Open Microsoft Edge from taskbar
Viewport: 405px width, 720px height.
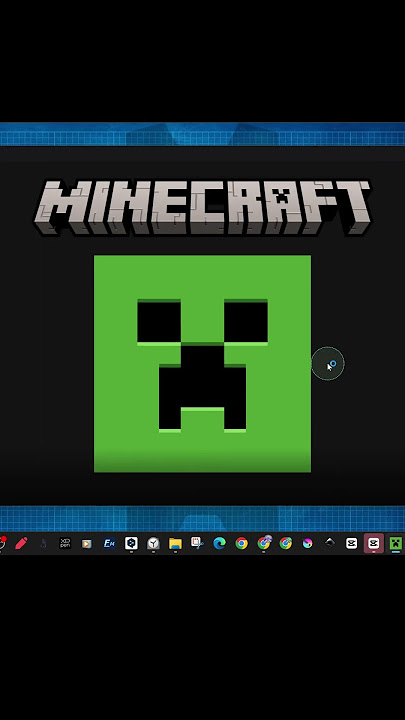219,544
